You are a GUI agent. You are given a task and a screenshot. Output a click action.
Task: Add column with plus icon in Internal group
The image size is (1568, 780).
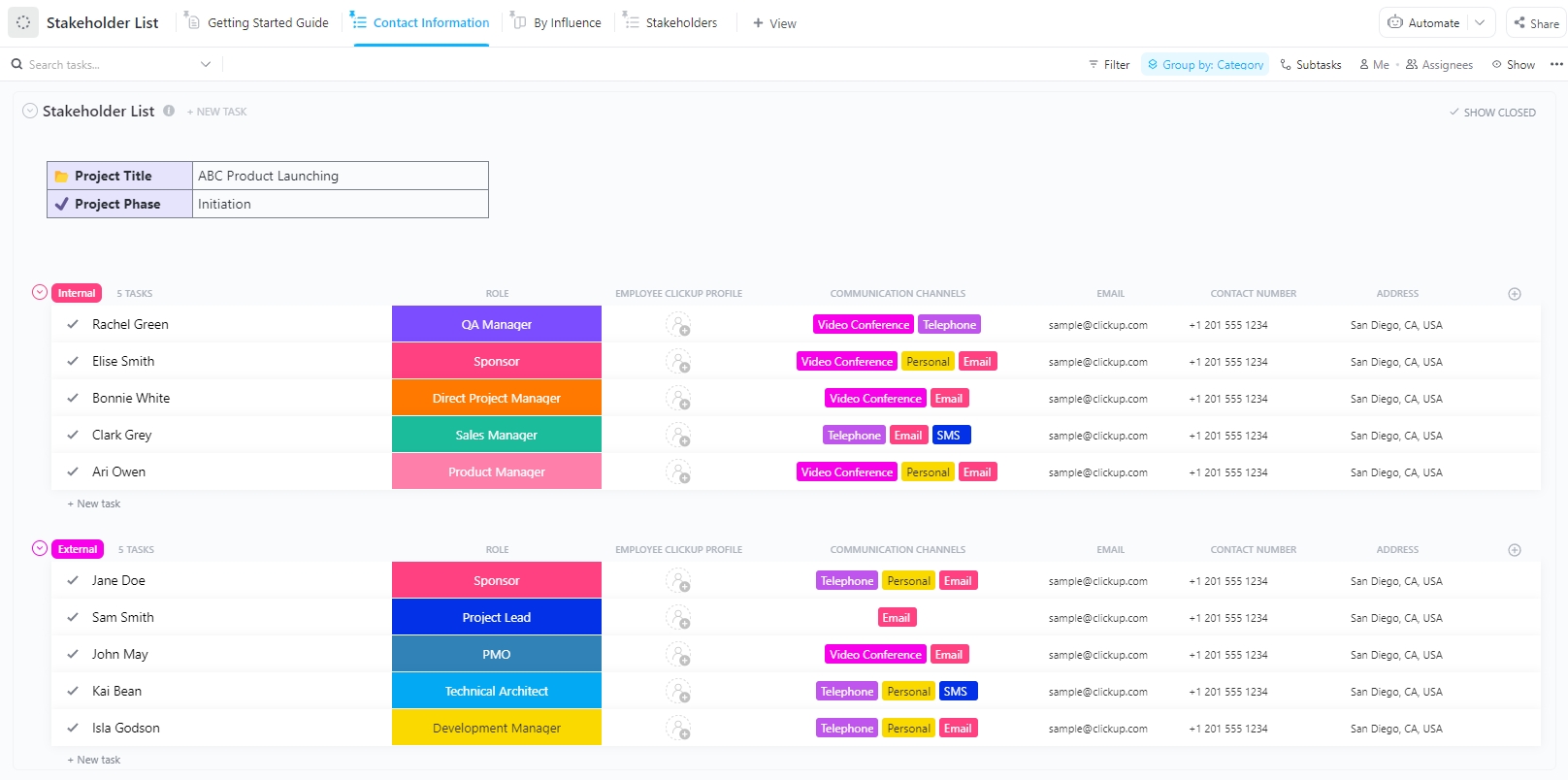click(x=1515, y=294)
